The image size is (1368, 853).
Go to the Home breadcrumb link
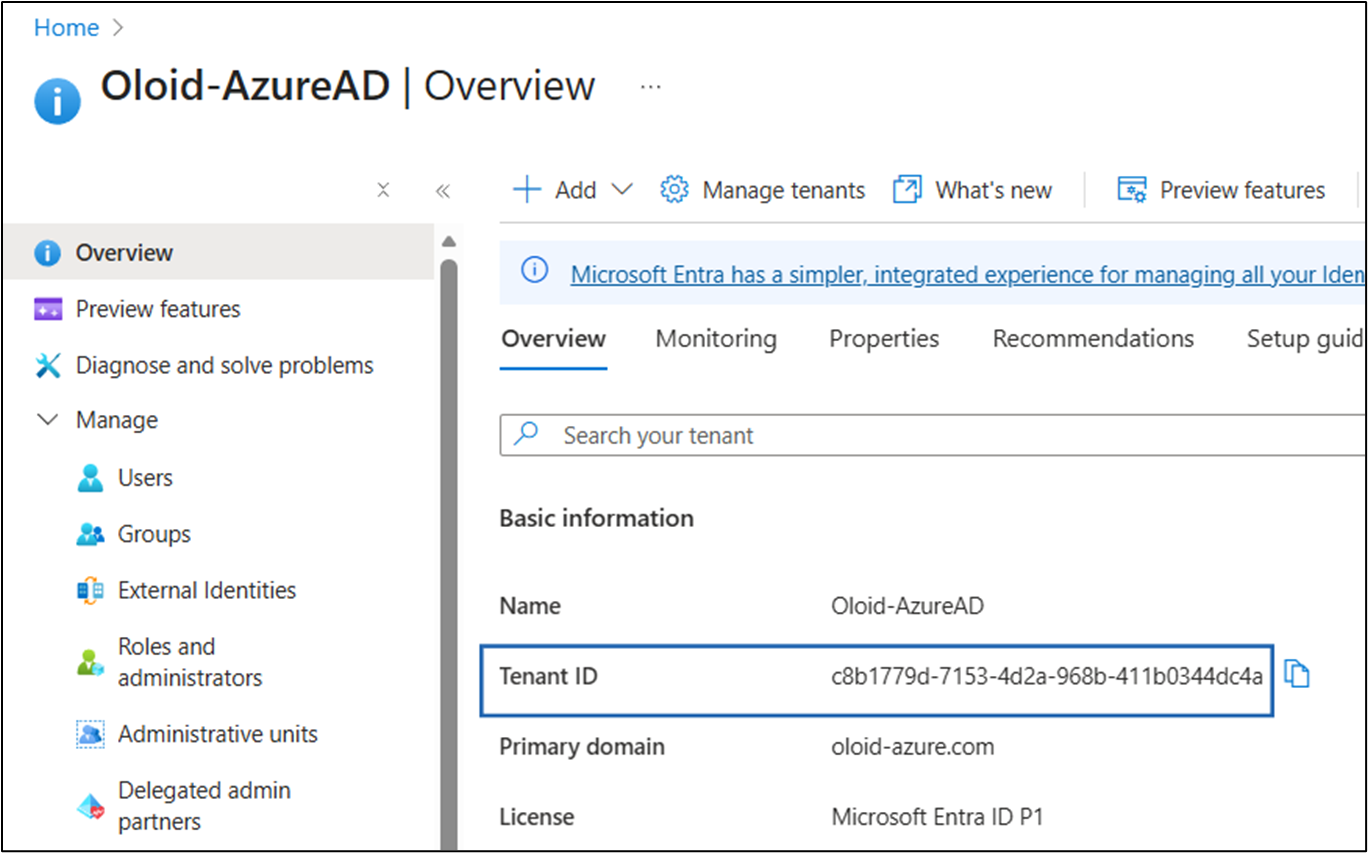pos(66,28)
